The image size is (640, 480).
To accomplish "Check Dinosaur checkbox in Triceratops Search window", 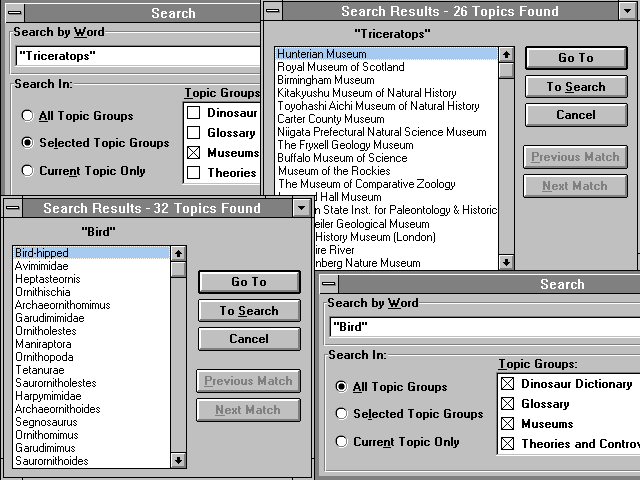I will click(193, 113).
